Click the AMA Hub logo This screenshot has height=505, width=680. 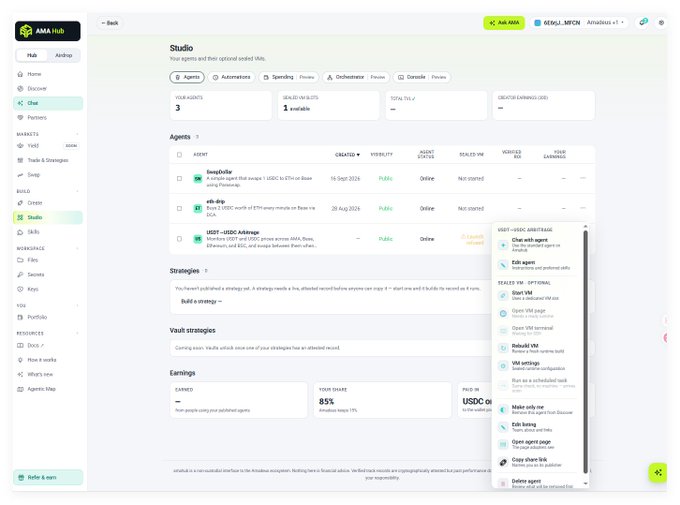47,31
